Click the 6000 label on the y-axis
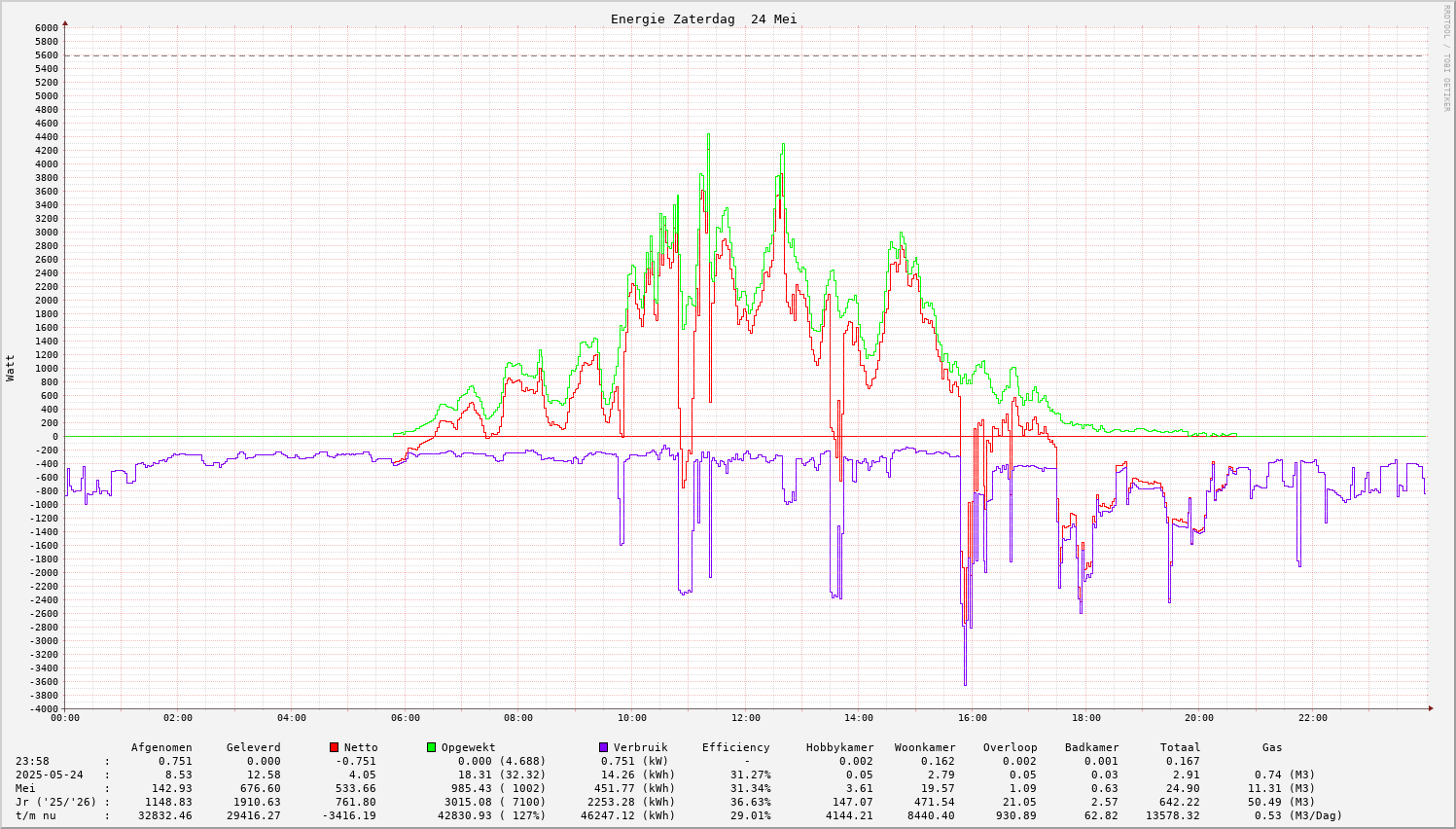This screenshot has width=1456, height=829. pyautogui.click(x=47, y=27)
